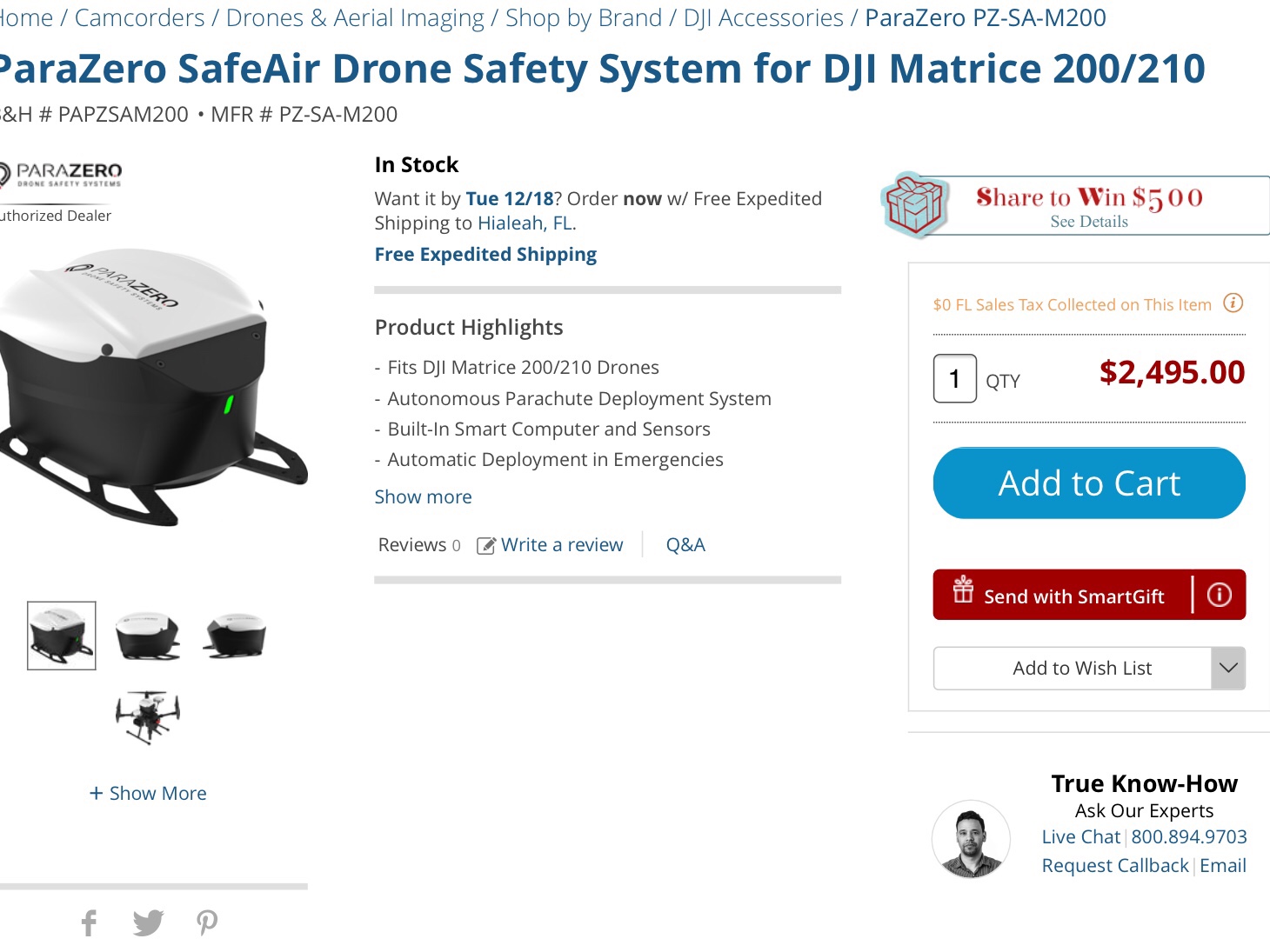
Task: Select the drone-mounted product thumbnail
Action: pyautogui.click(x=148, y=717)
